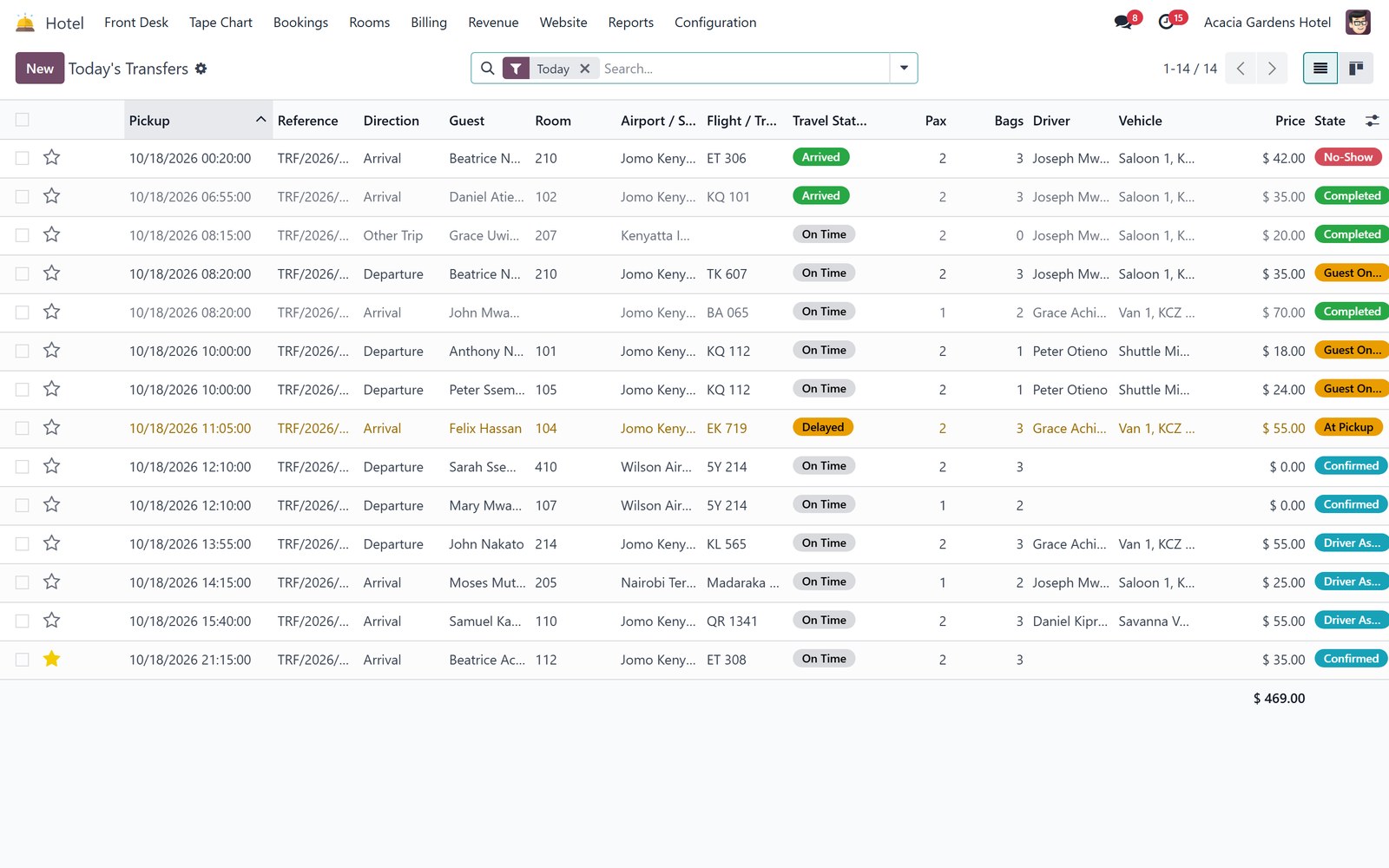The image size is (1389, 868).
Task: Open the user avatar menu
Action: [x=1358, y=23]
